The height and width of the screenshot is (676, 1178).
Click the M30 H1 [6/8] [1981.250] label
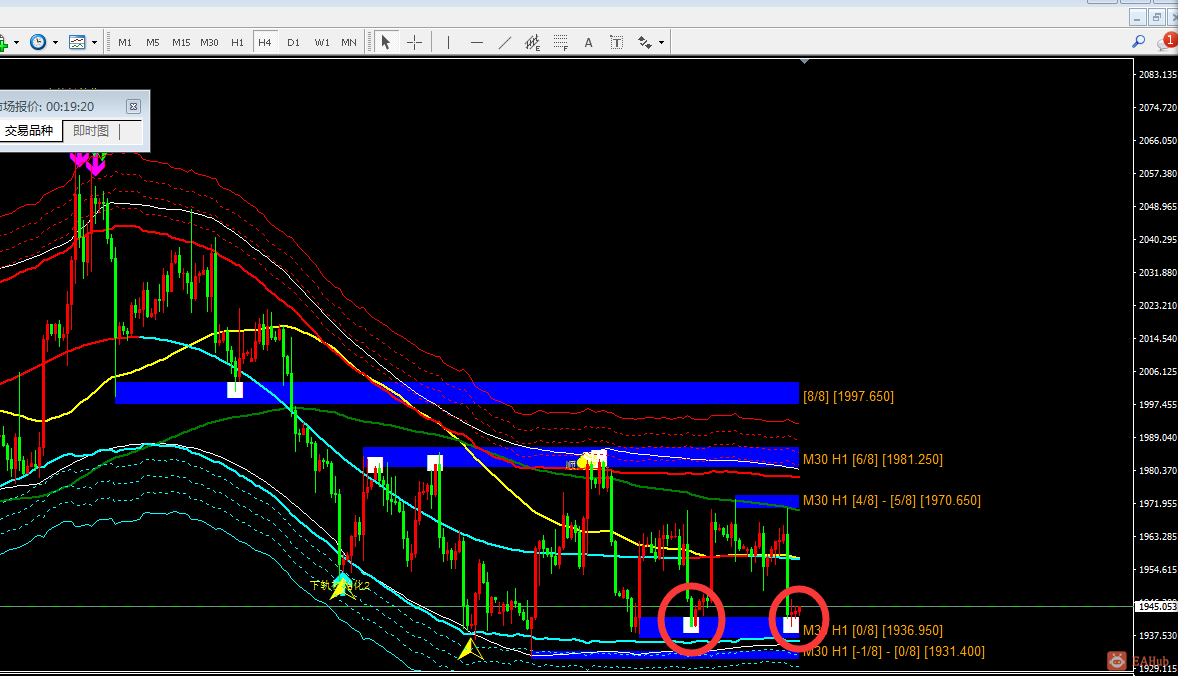click(x=872, y=459)
